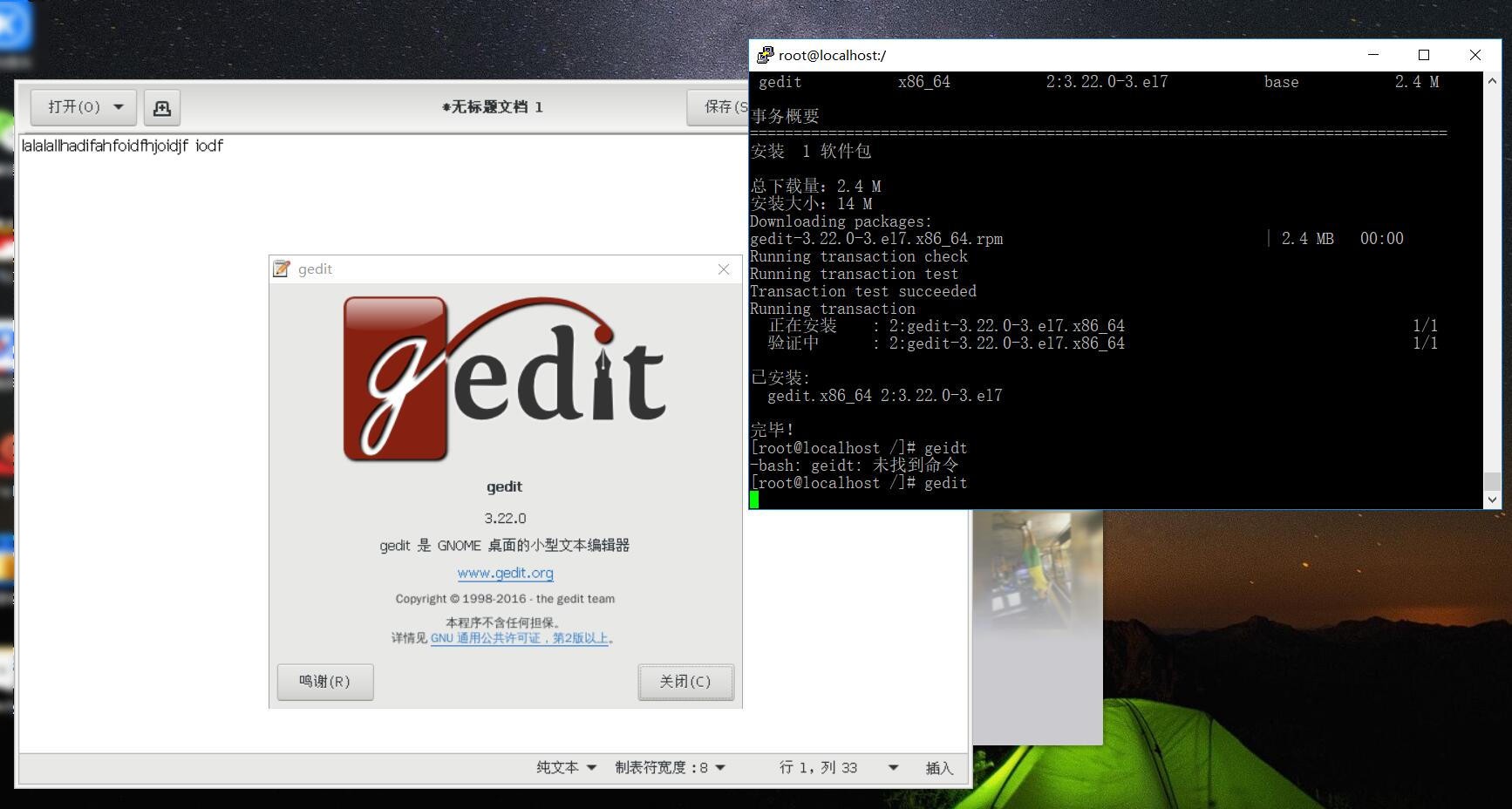Click the 鸣谢(R) credits button
Viewport: 1512px width, 809px height.
point(325,682)
